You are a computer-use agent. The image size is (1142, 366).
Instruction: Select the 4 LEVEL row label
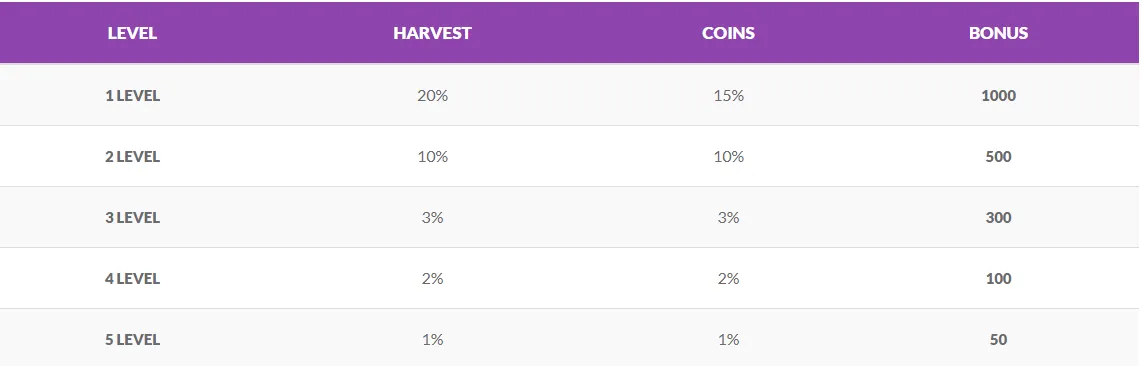133,279
